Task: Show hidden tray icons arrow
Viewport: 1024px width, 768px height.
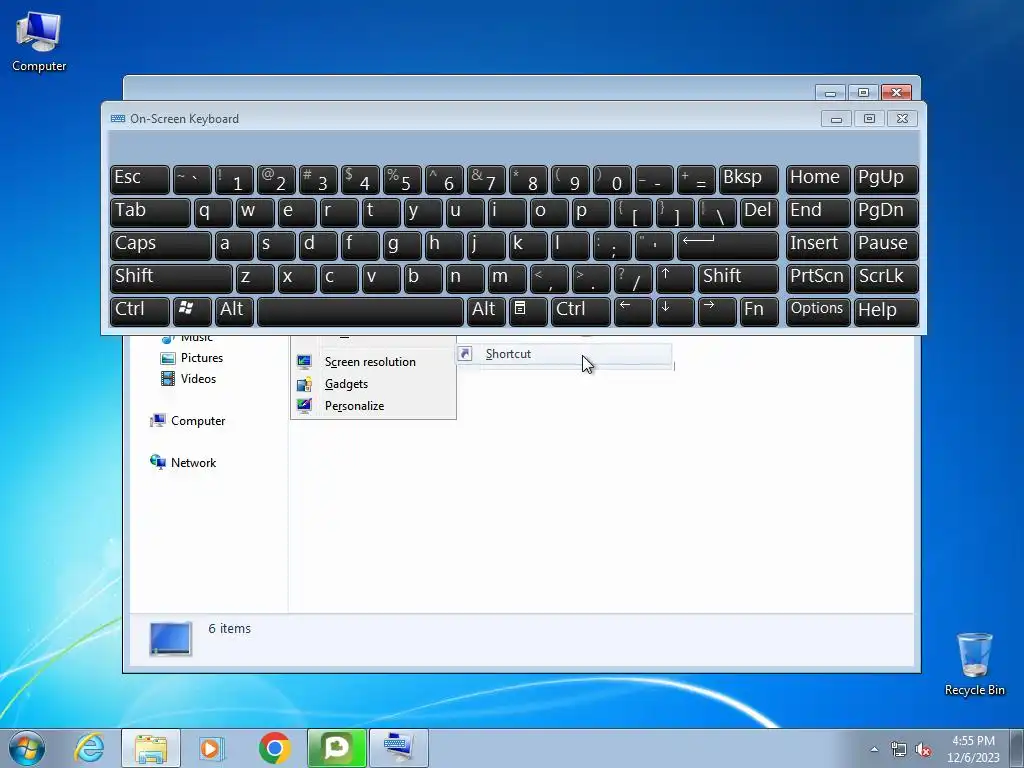Action: pyautogui.click(x=874, y=749)
